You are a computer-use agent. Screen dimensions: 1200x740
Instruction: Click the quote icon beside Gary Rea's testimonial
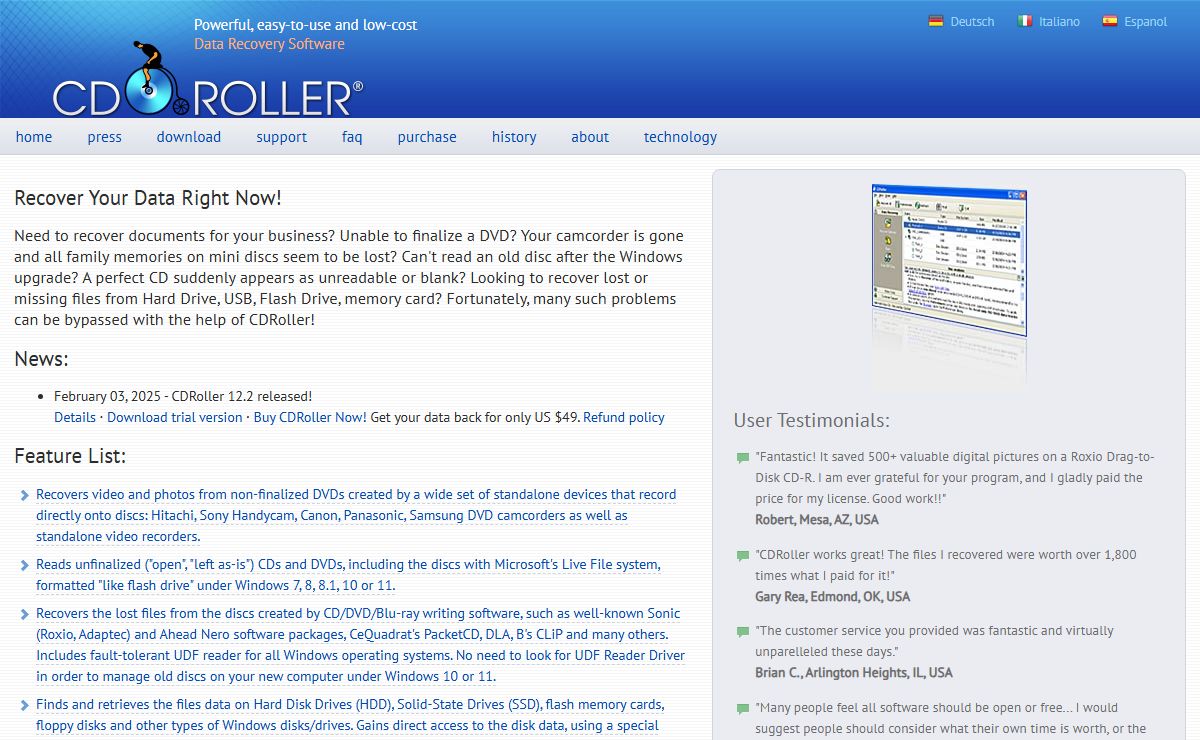click(742, 556)
